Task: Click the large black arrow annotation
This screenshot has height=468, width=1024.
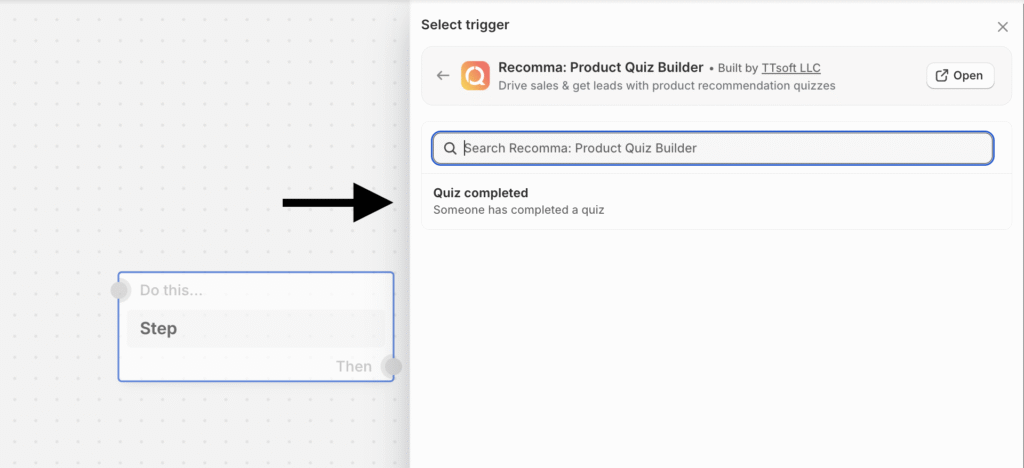Action: 338,203
